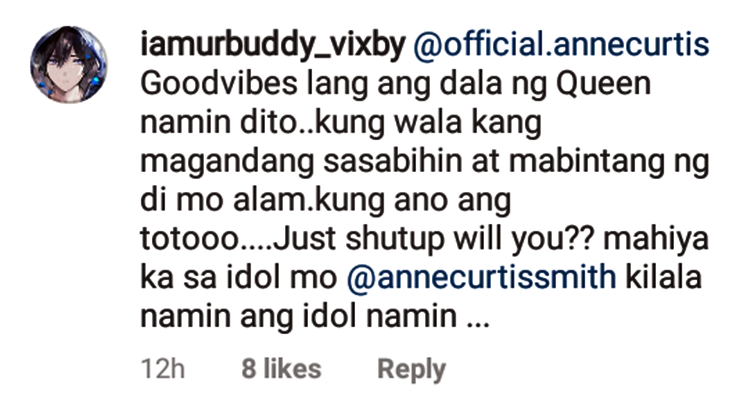View the 8 likes list

pyautogui.click(x=281, y=369)
